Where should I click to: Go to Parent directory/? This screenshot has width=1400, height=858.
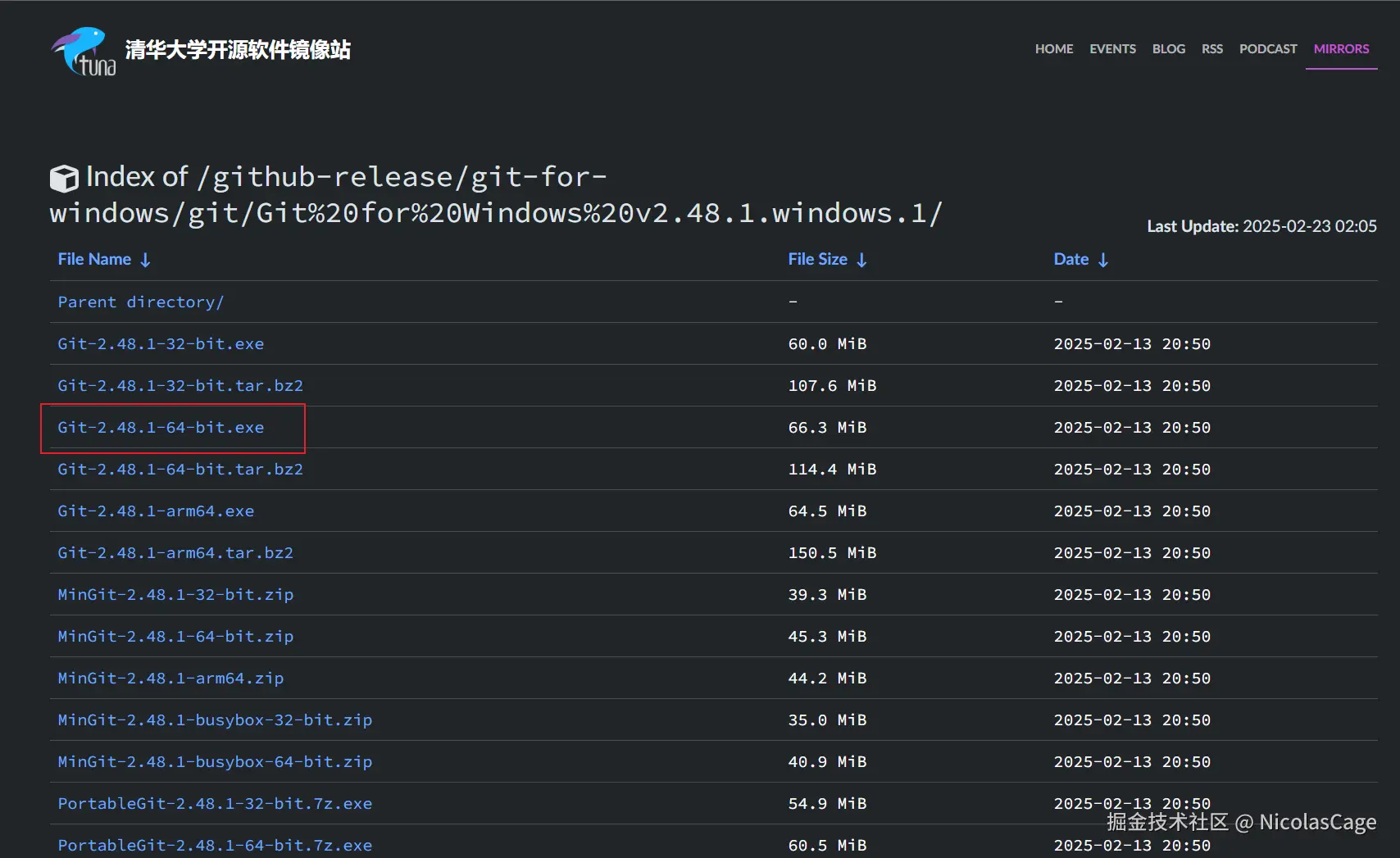(x=141, y=302)
